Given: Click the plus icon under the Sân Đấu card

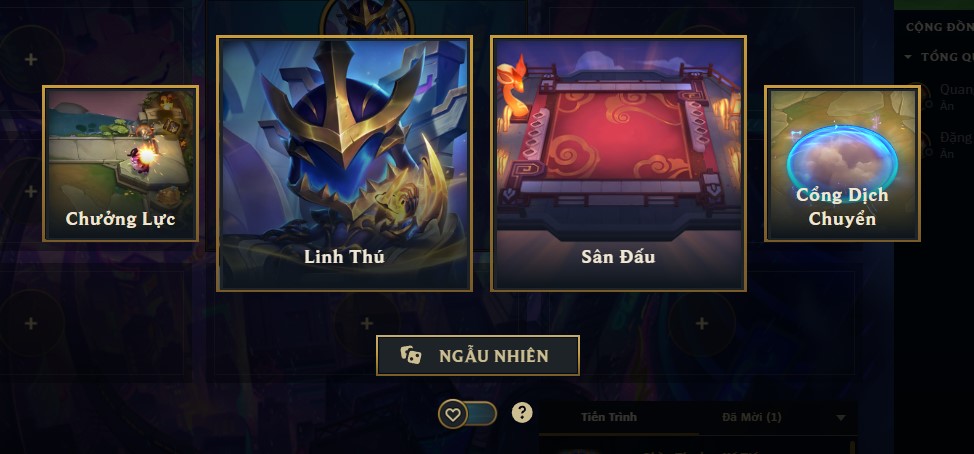Looking at the screenshot, I should click(x=701, y=324).
